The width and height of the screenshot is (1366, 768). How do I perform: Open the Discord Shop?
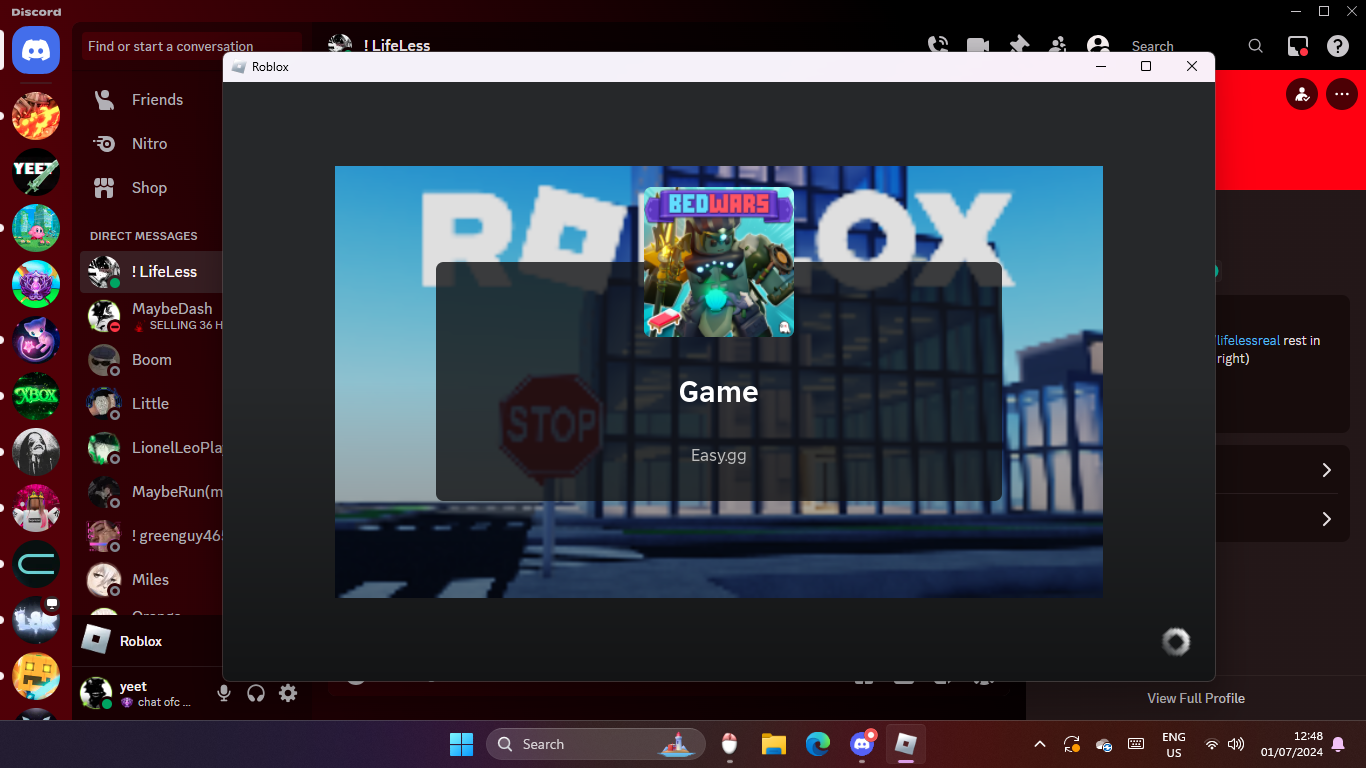[151, 188]
